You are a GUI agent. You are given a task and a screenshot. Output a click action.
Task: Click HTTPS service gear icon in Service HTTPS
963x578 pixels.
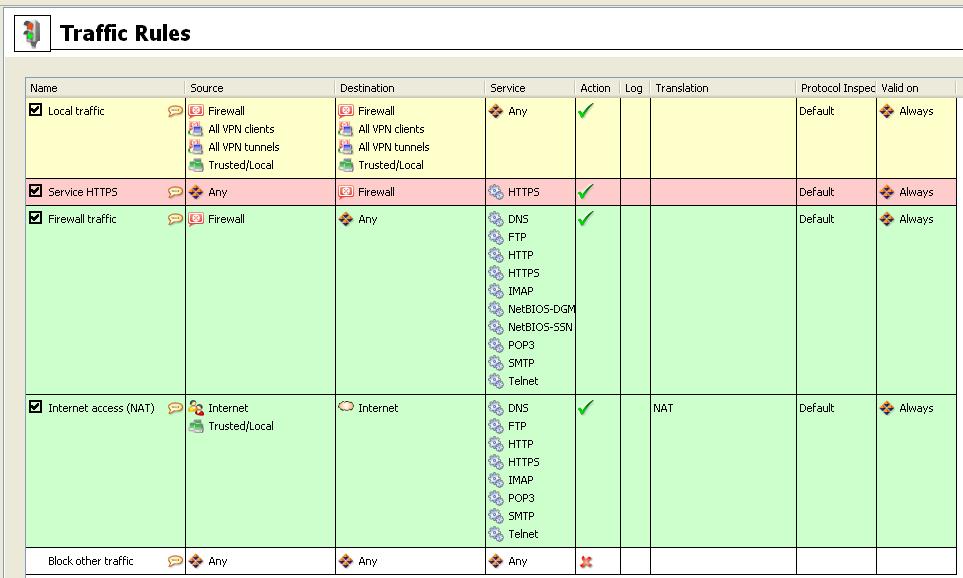pos(496,192)
